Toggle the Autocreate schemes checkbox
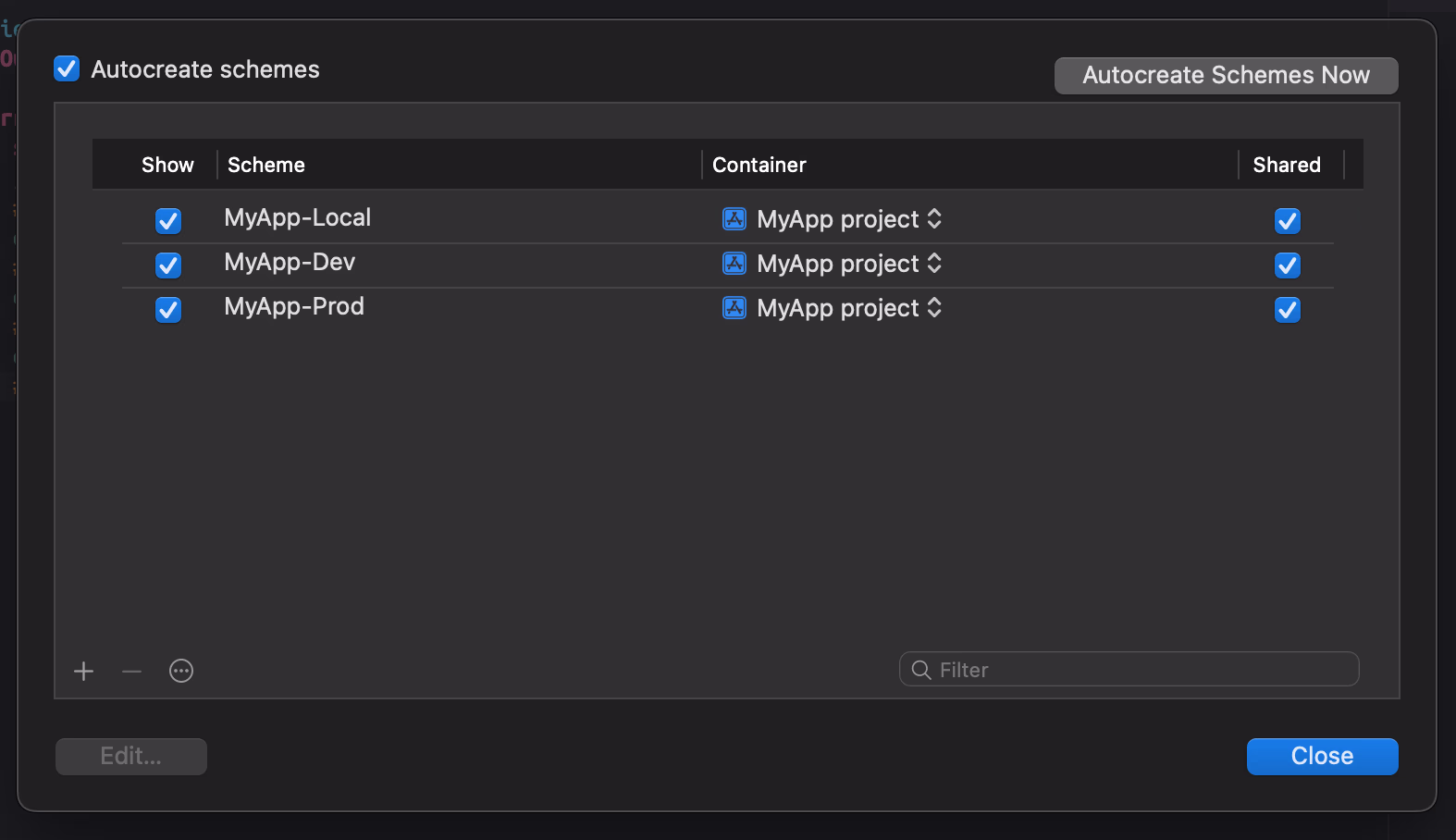The height and width of the screenshot is (840, 1456). (x=67, y=69)
